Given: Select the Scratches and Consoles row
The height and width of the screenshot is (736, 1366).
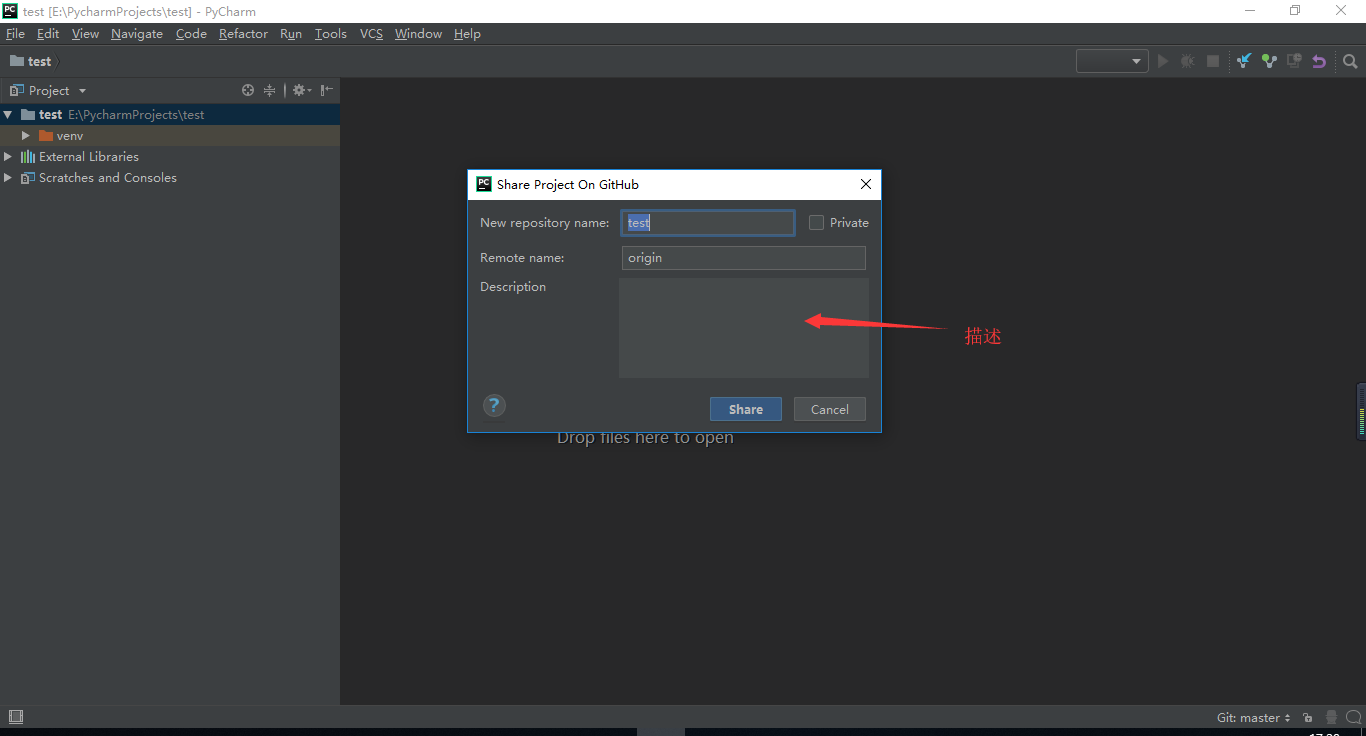Looking at the screenshot, I should 170,178.
